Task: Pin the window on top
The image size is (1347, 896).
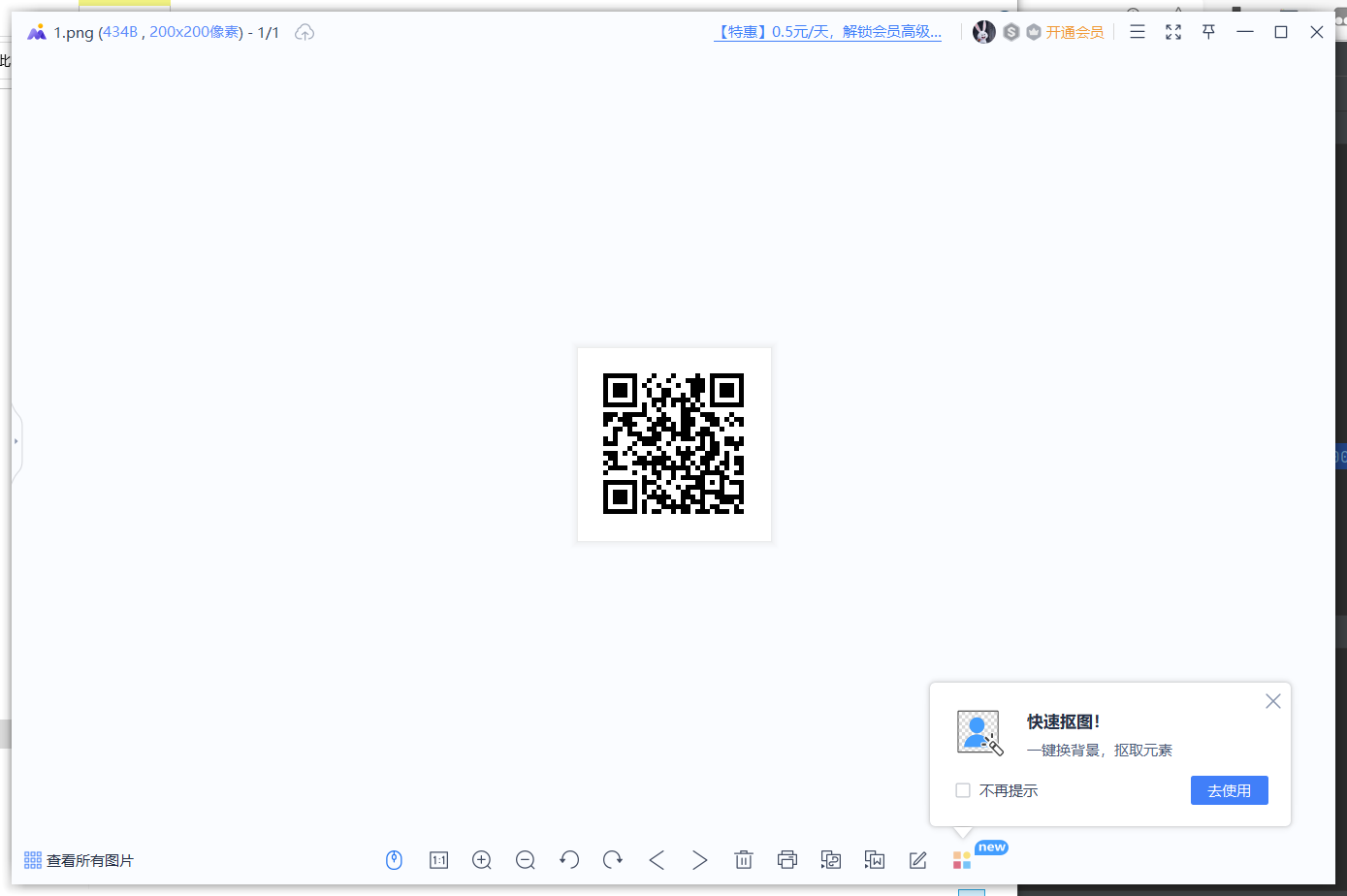Action: [x=1208, y=31]
